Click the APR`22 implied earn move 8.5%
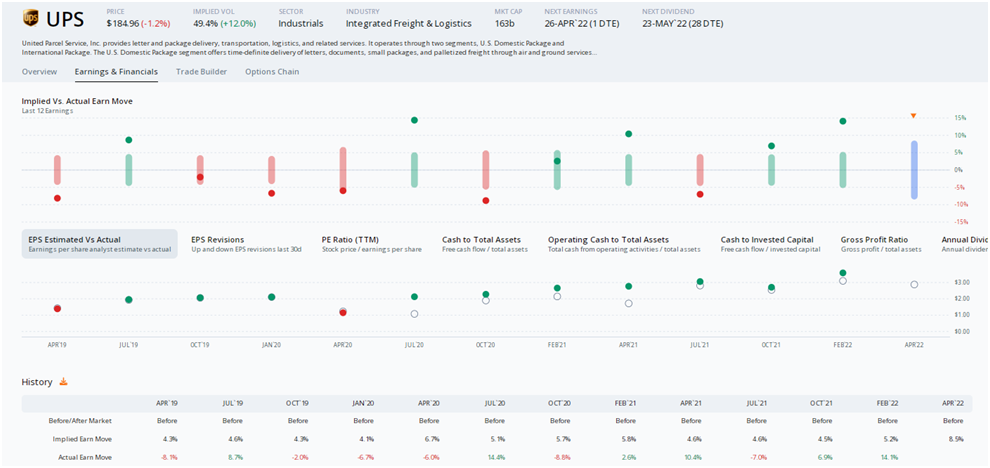 [x=955, y=438]
